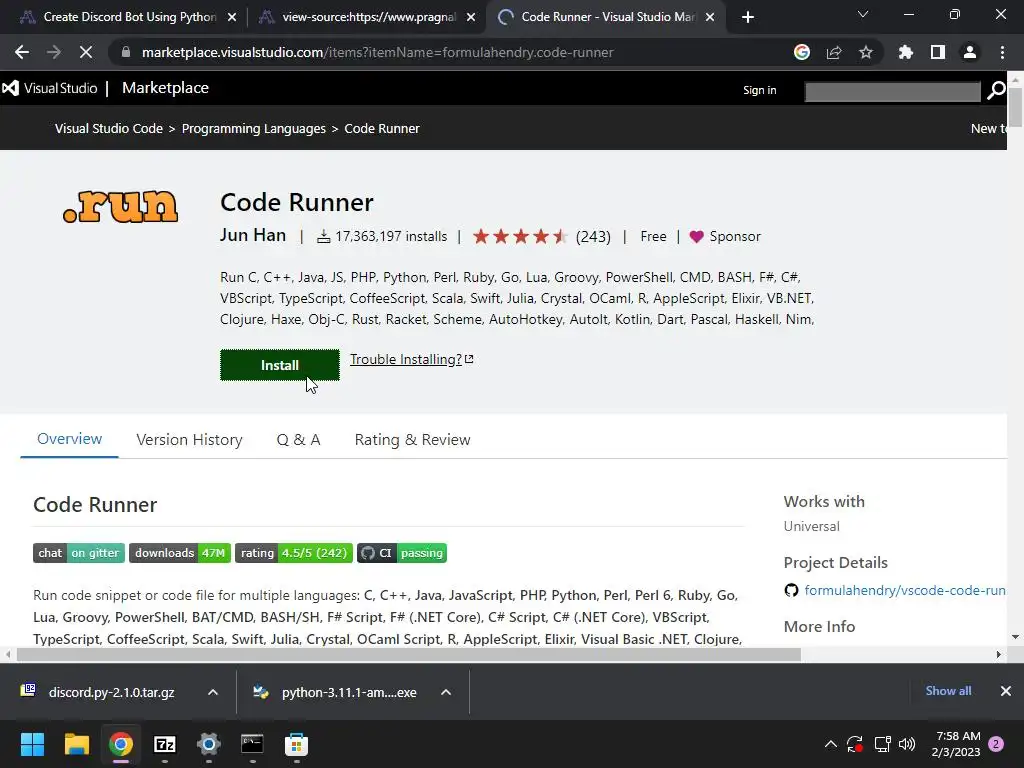1024x768 pixels.
Task: Click Visual Studio Code breadcrumb
Action: tap(108, 129)
